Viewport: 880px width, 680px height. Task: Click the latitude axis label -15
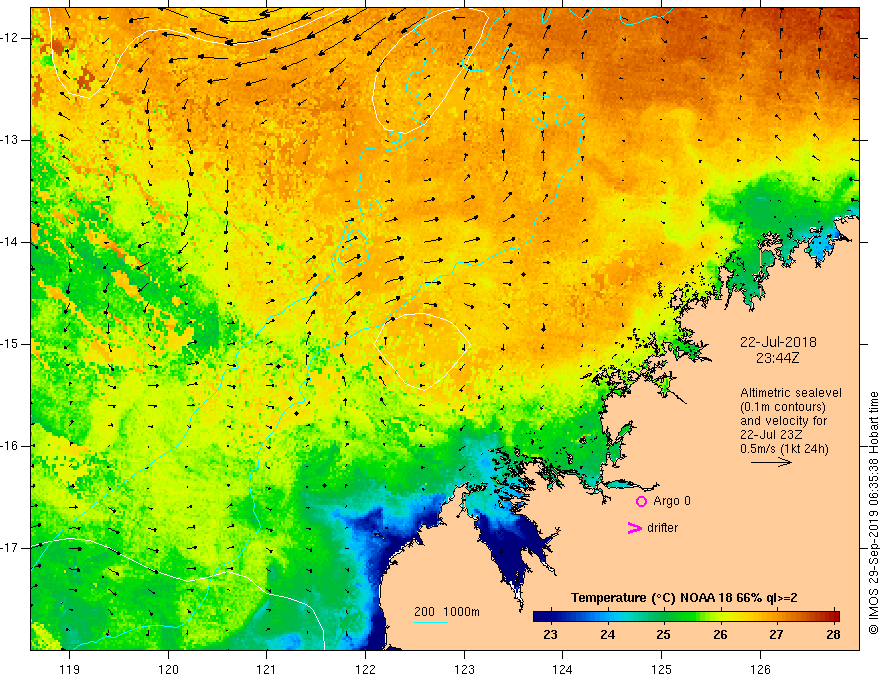click(10, 344)
